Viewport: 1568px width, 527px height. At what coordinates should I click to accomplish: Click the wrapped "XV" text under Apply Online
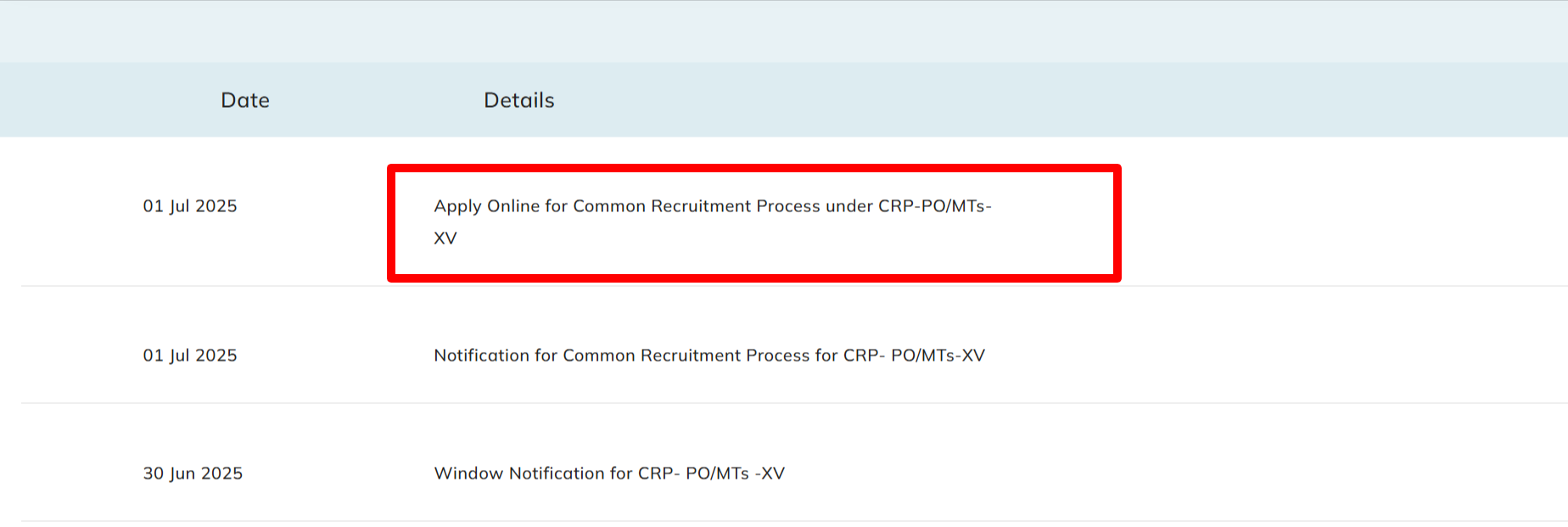coord(445,238)
